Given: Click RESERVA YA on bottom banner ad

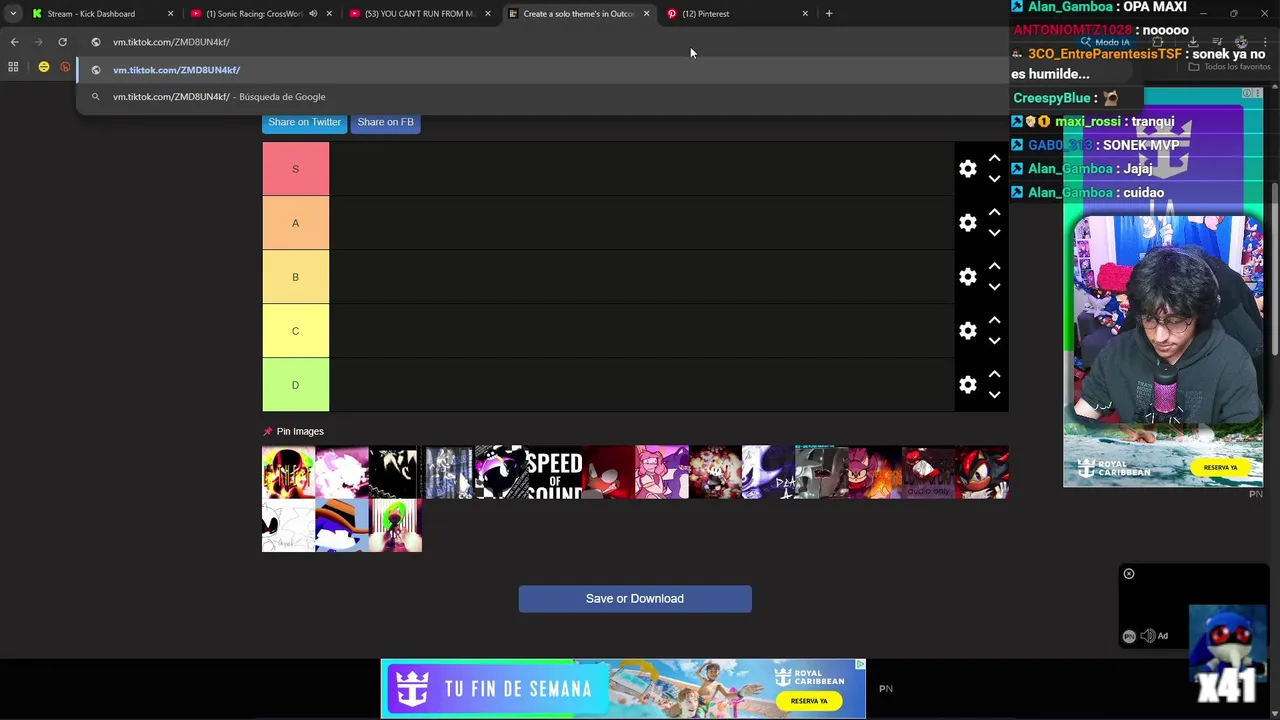Looking at the screenshot, I should click(x=809, y=701).
